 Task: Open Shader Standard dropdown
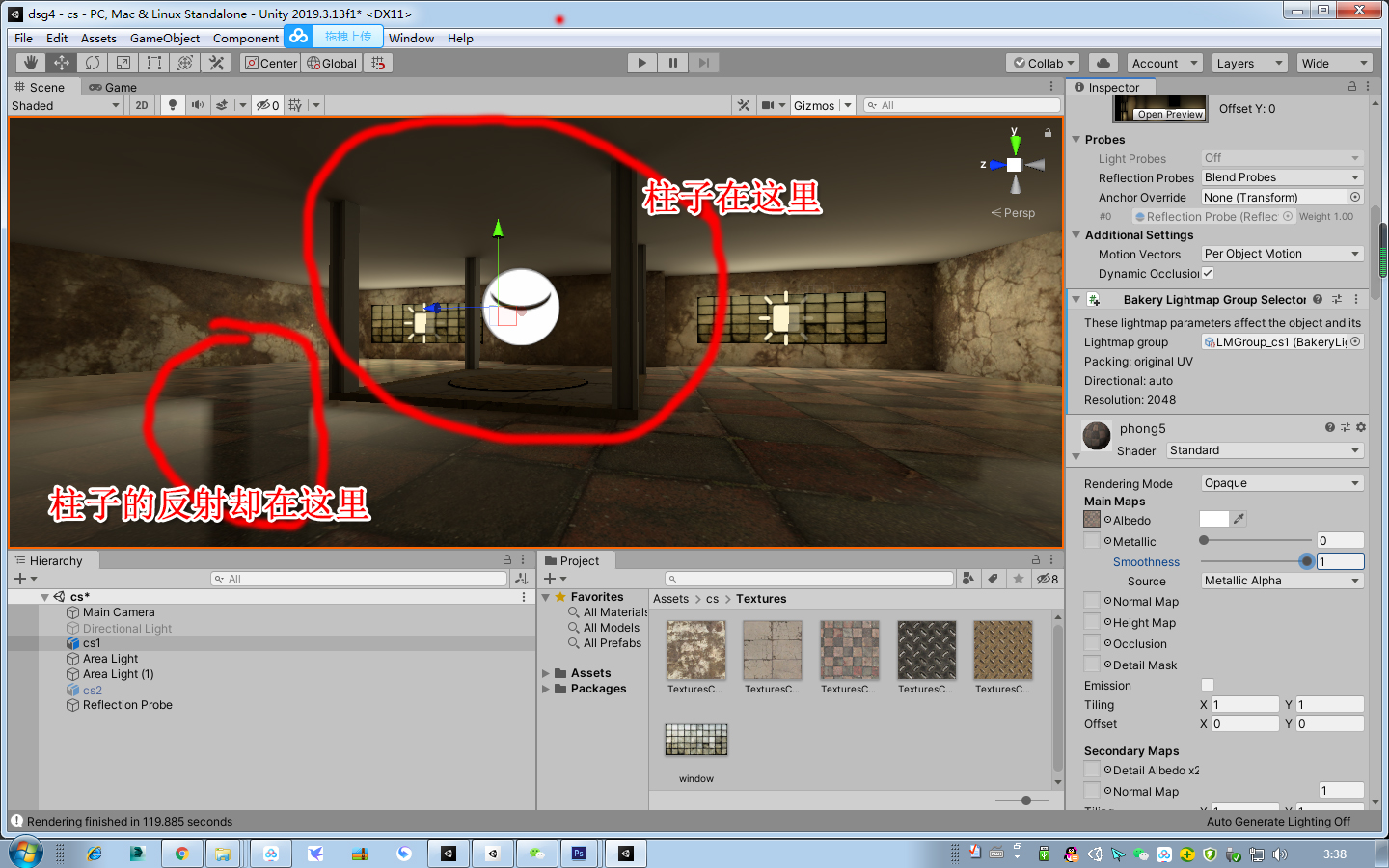pyautogui.click(x=1265, y=450)
